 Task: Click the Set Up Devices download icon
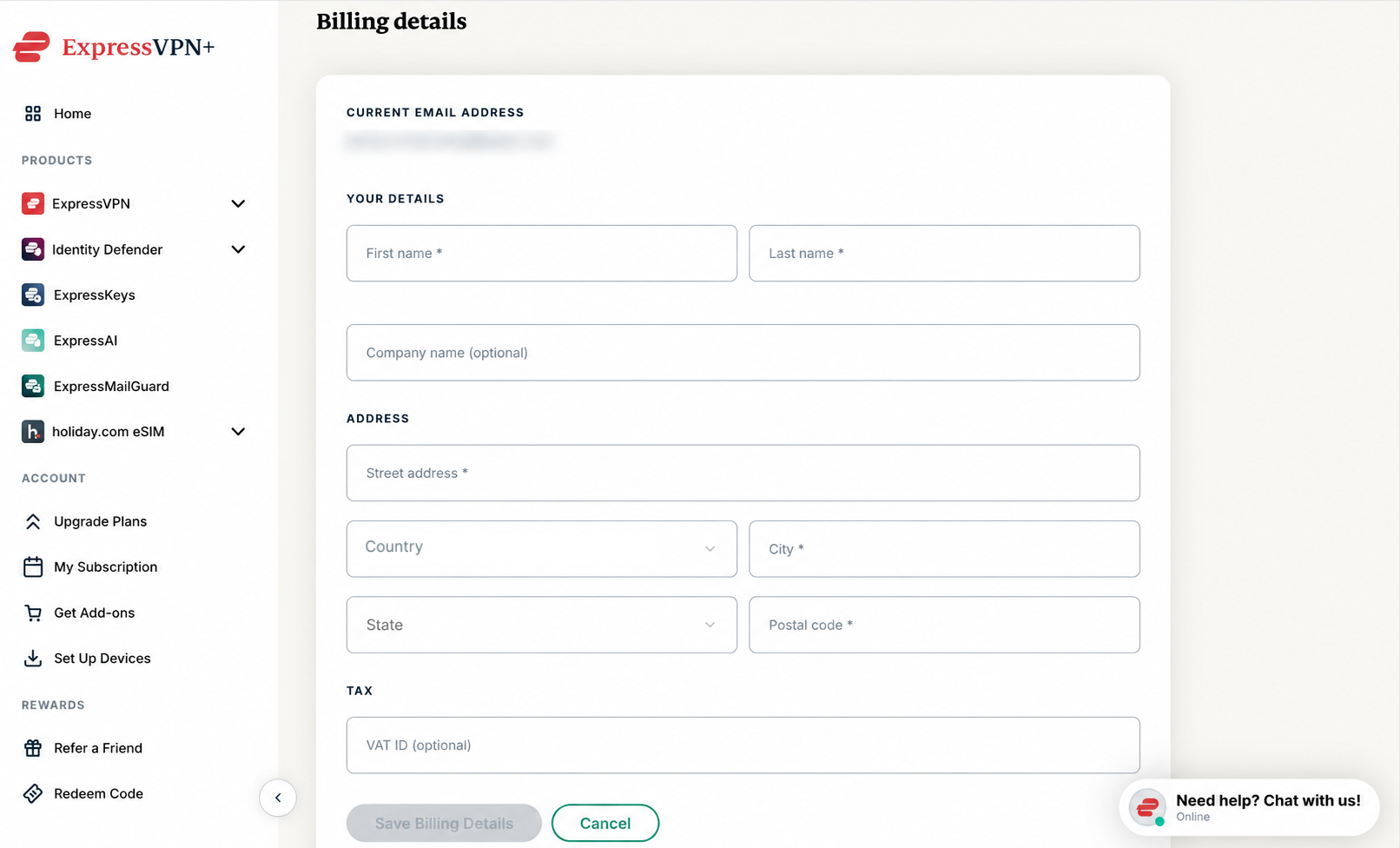[33, 659]
